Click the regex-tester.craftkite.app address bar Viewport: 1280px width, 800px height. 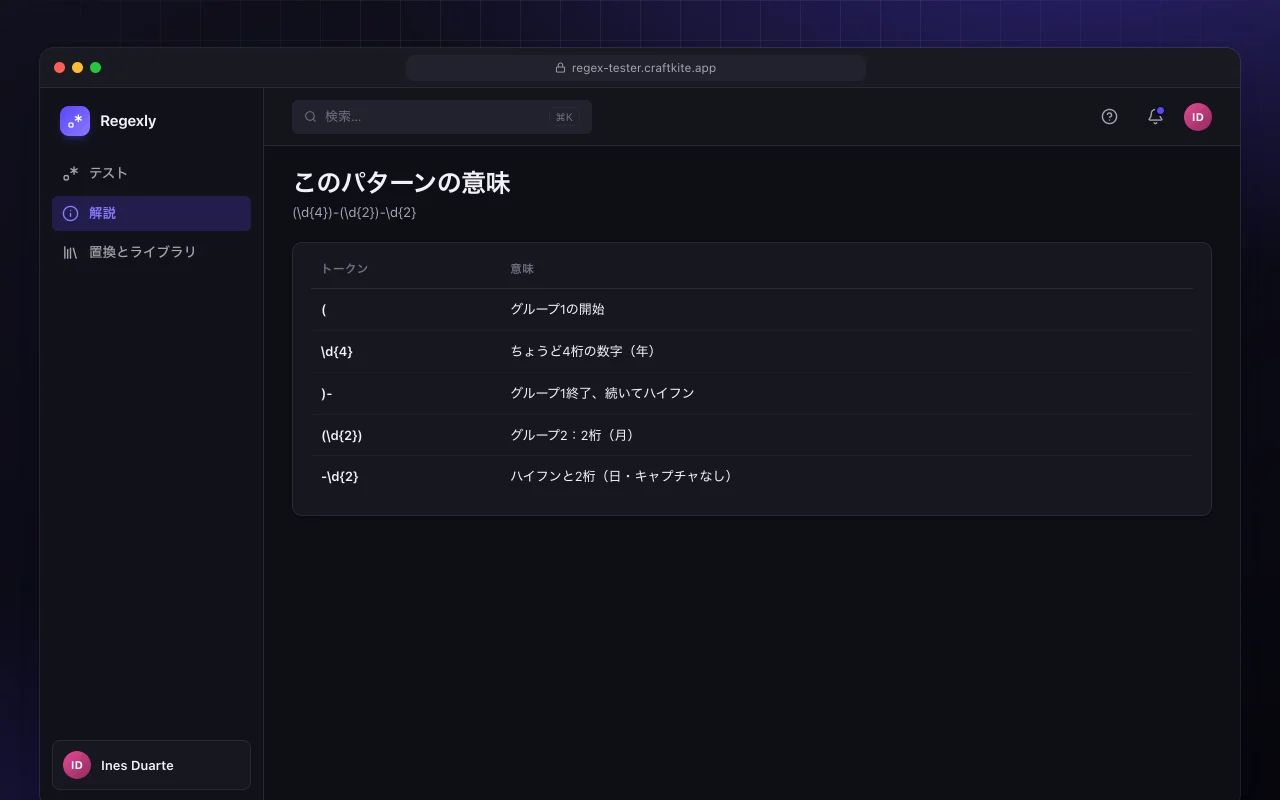[636, 68]
